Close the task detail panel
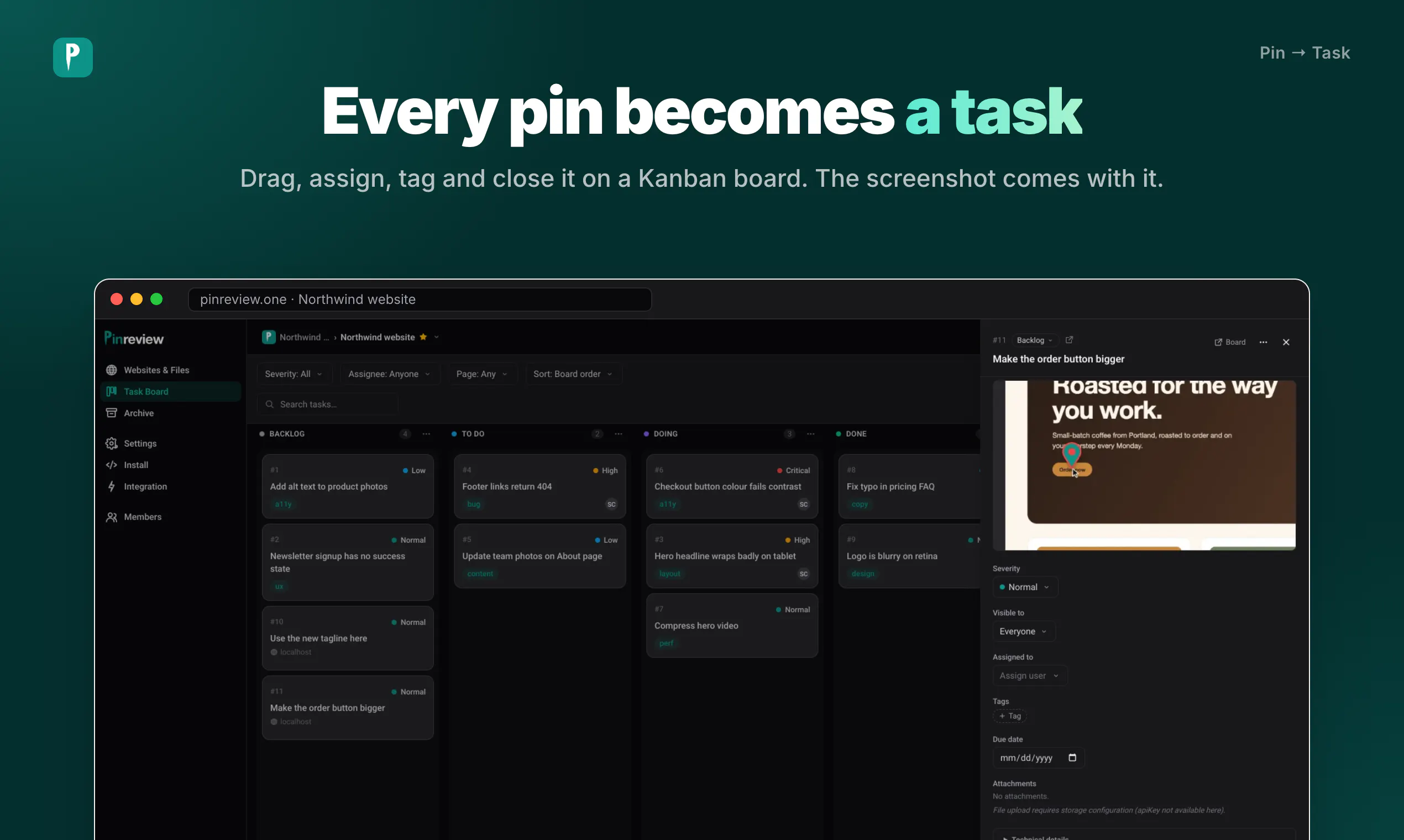1404x840 pixels. click(x=1286, y=343)
